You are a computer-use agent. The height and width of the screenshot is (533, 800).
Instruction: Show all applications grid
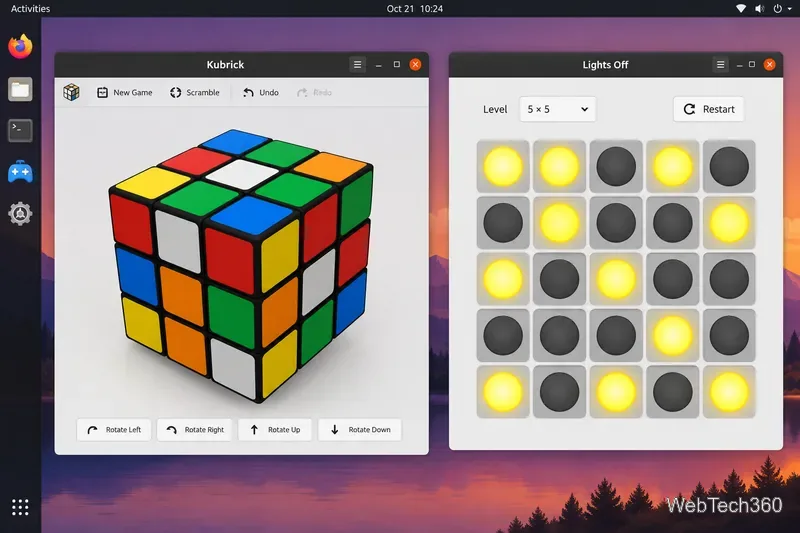[x=20, y=507]
